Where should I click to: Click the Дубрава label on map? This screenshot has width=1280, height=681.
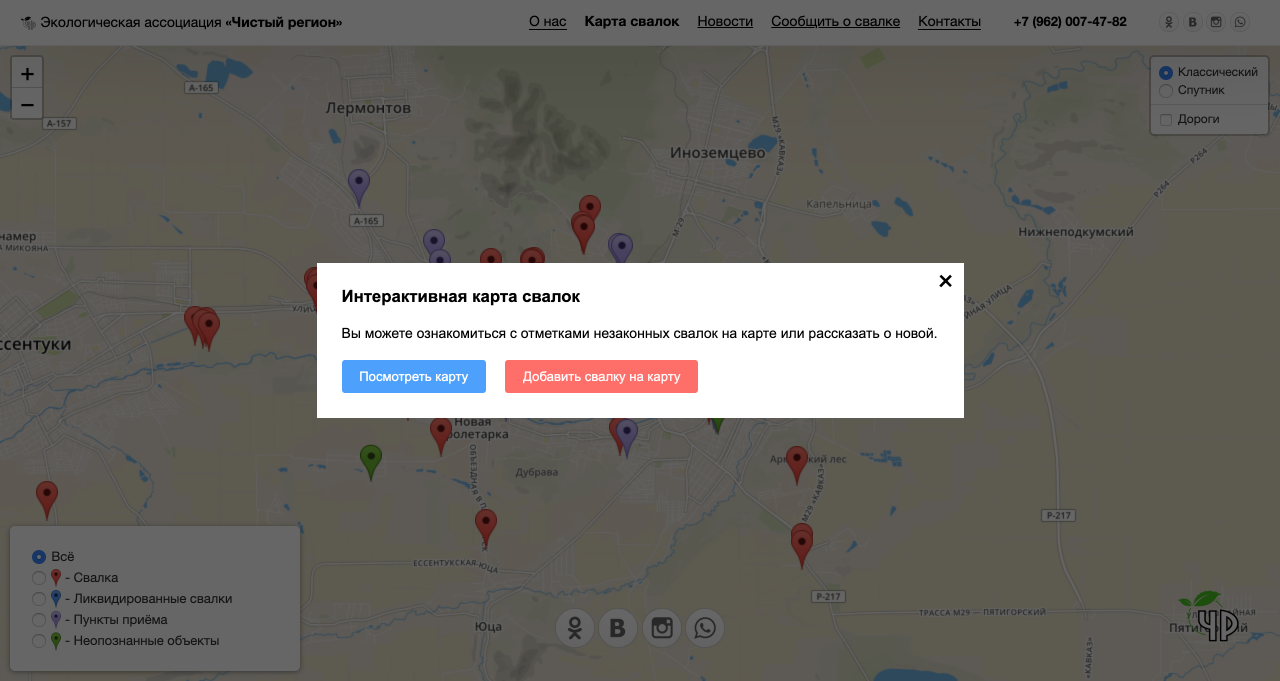coord(537,472)
